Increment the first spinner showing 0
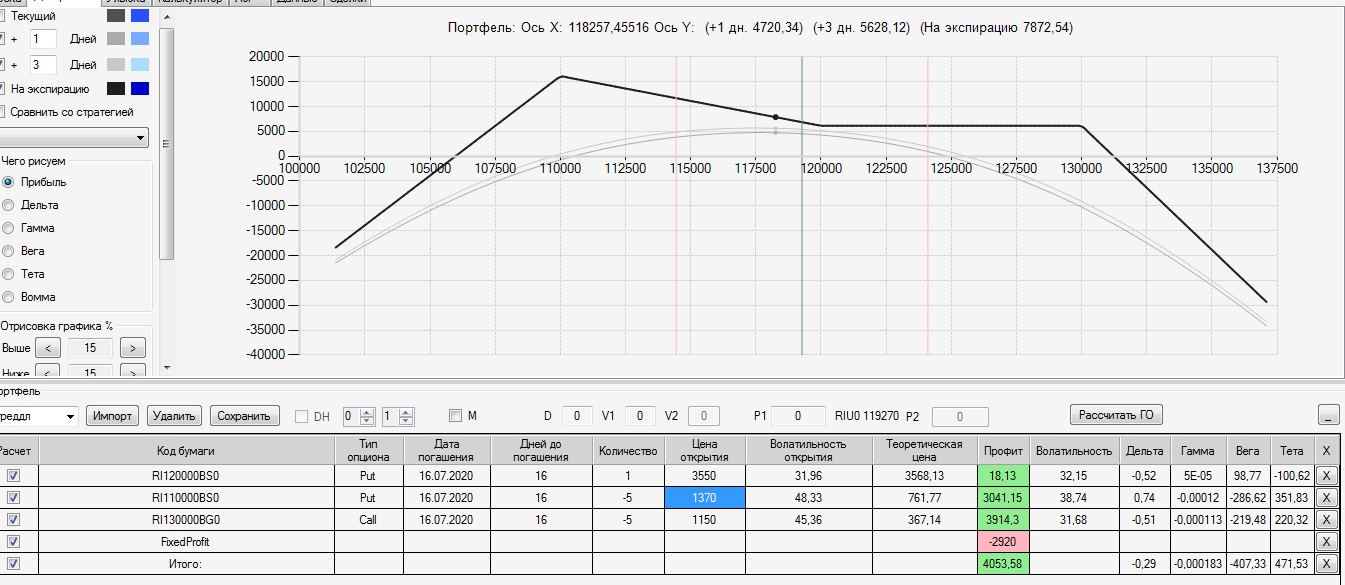Screen dimensions: 1345x585 coord(365,411)
